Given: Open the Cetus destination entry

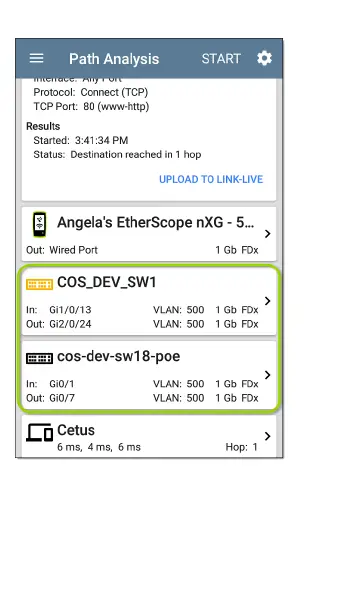Looking at the screenshot, I should click(149, 437).
